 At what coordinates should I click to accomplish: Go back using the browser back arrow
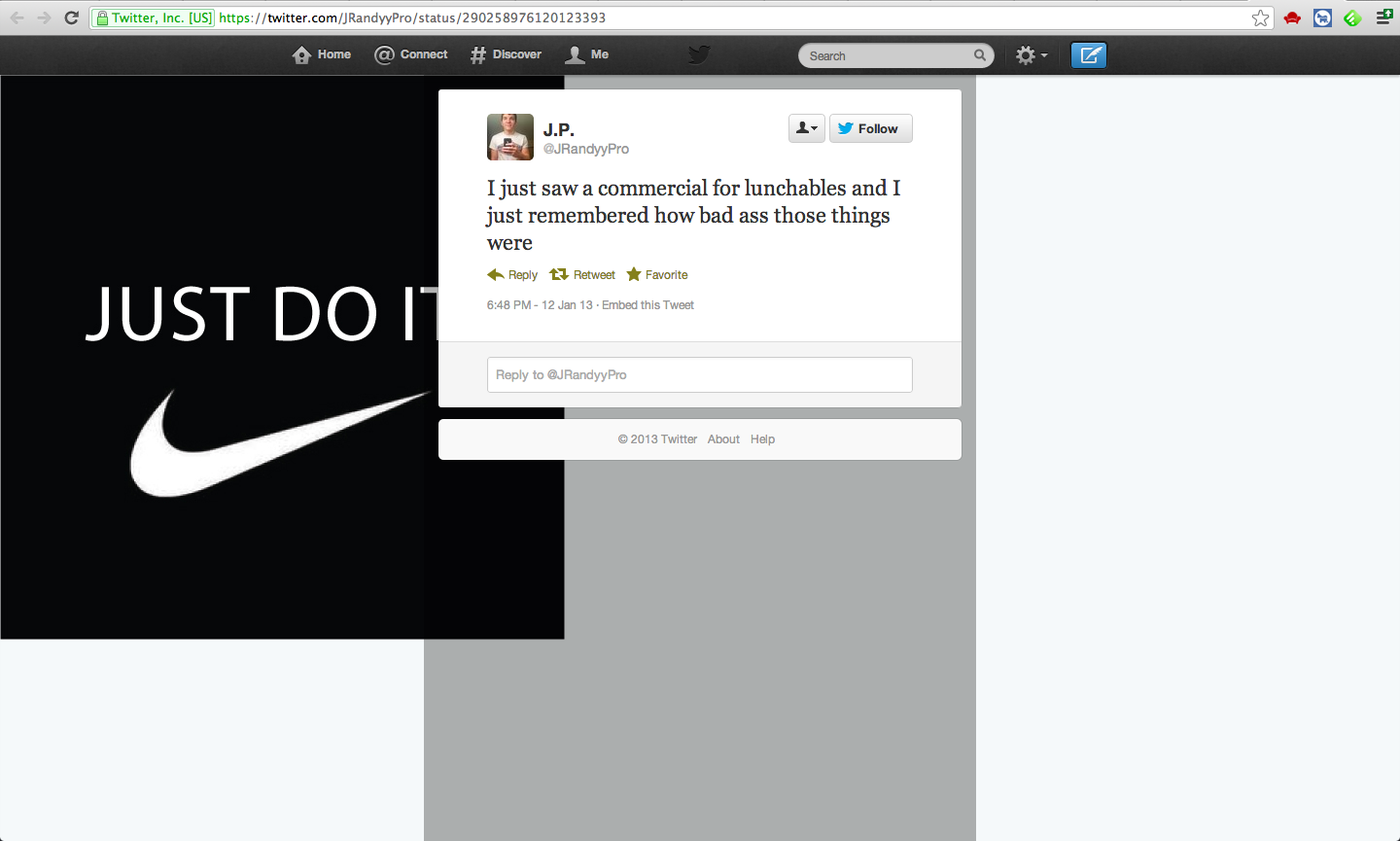point(17,18)
